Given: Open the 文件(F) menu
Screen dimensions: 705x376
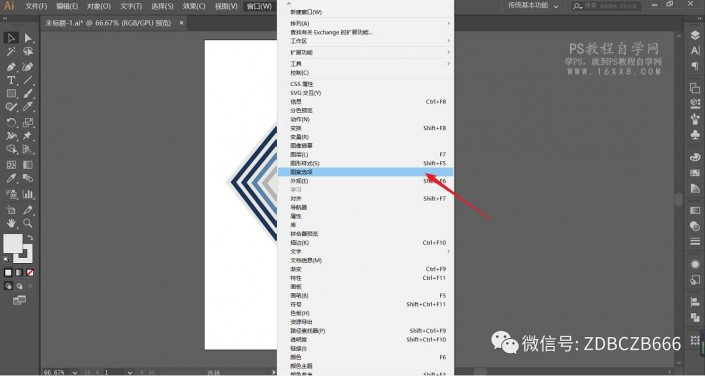Looking at the screenshot, I should (x=36, y=6).
